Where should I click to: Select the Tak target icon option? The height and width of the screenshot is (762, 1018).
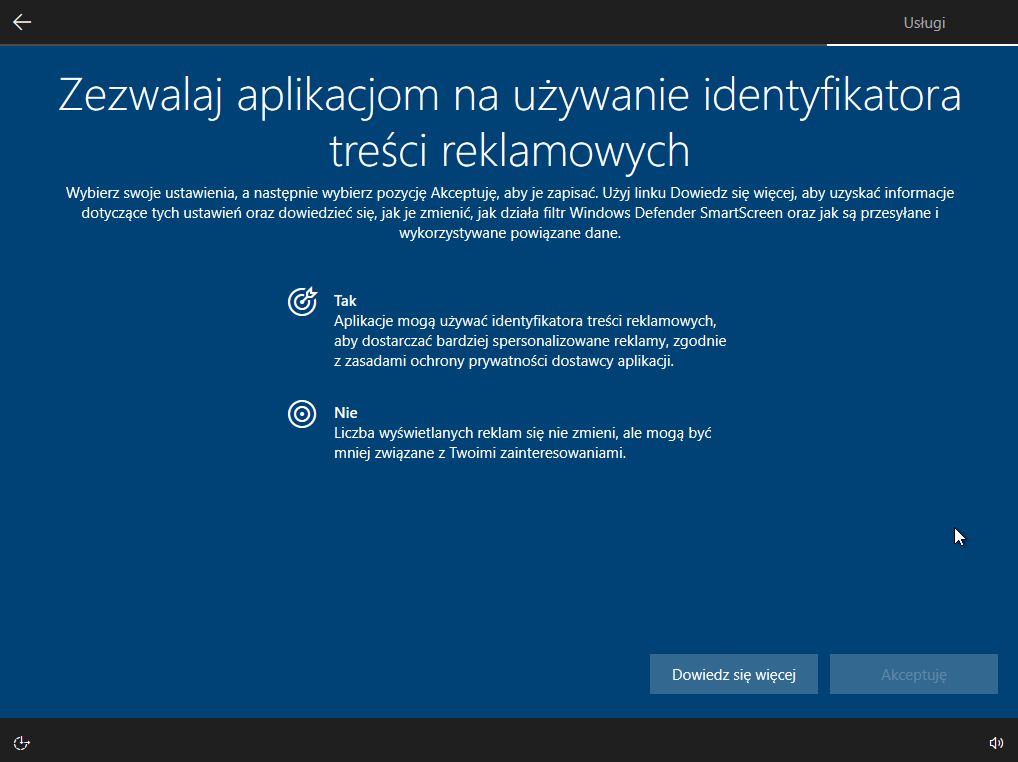(x=303, y=301)
